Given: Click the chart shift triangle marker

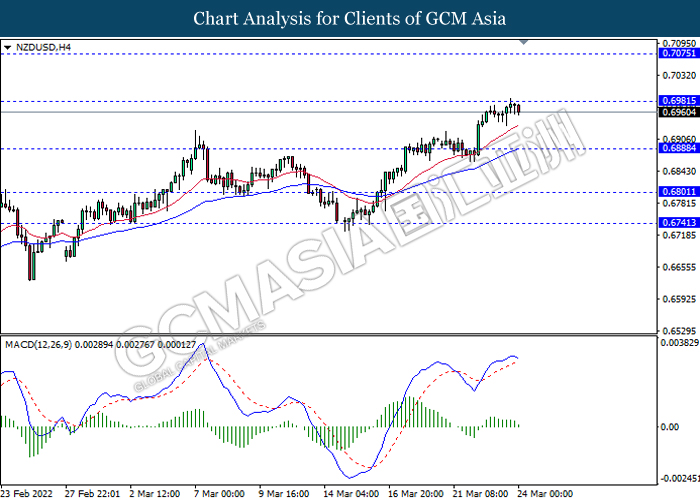Looking at the screenshot, I should (x=524, y=42).
